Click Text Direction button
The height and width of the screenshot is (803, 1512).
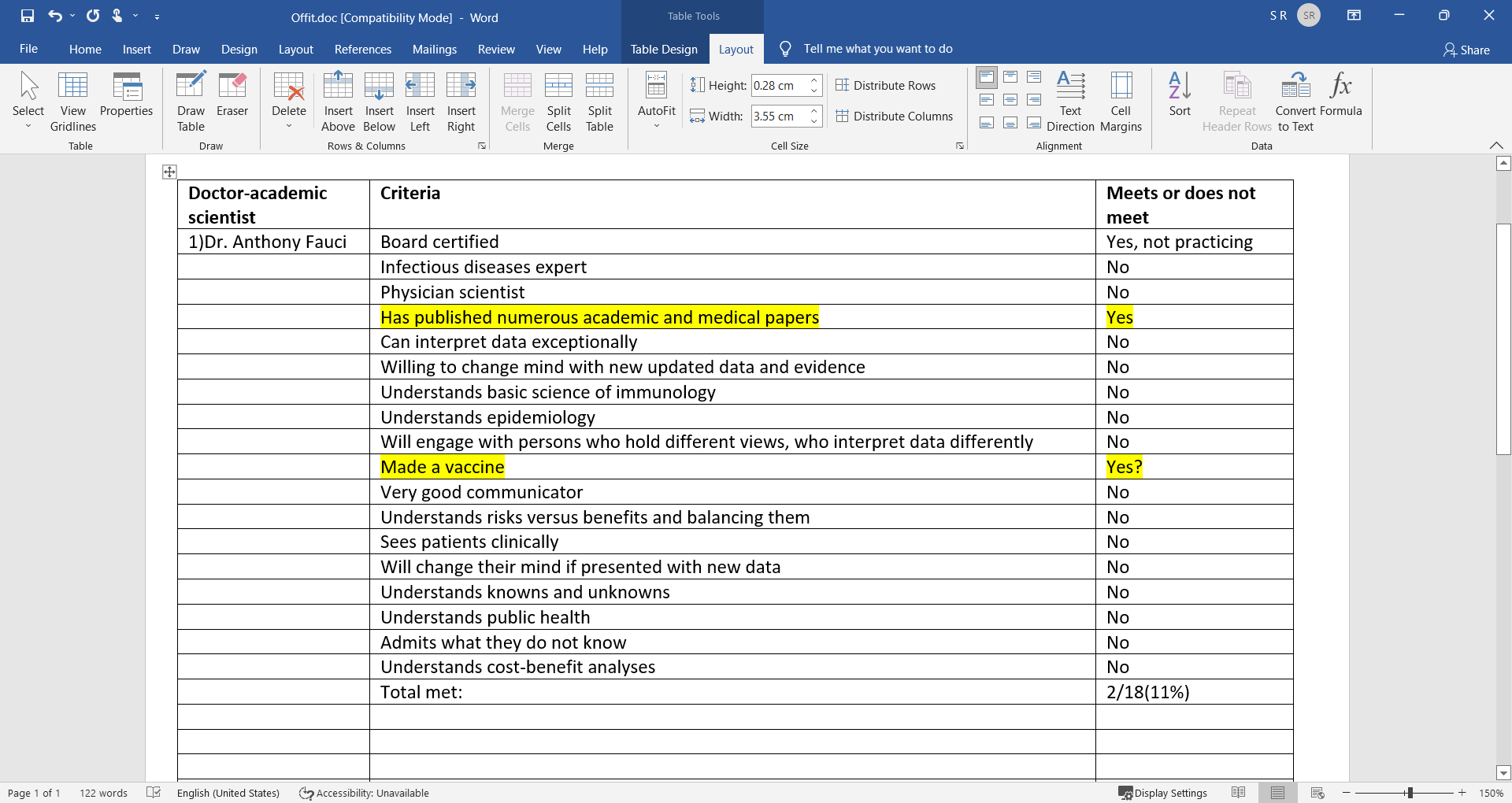(x=1070, y=102)
